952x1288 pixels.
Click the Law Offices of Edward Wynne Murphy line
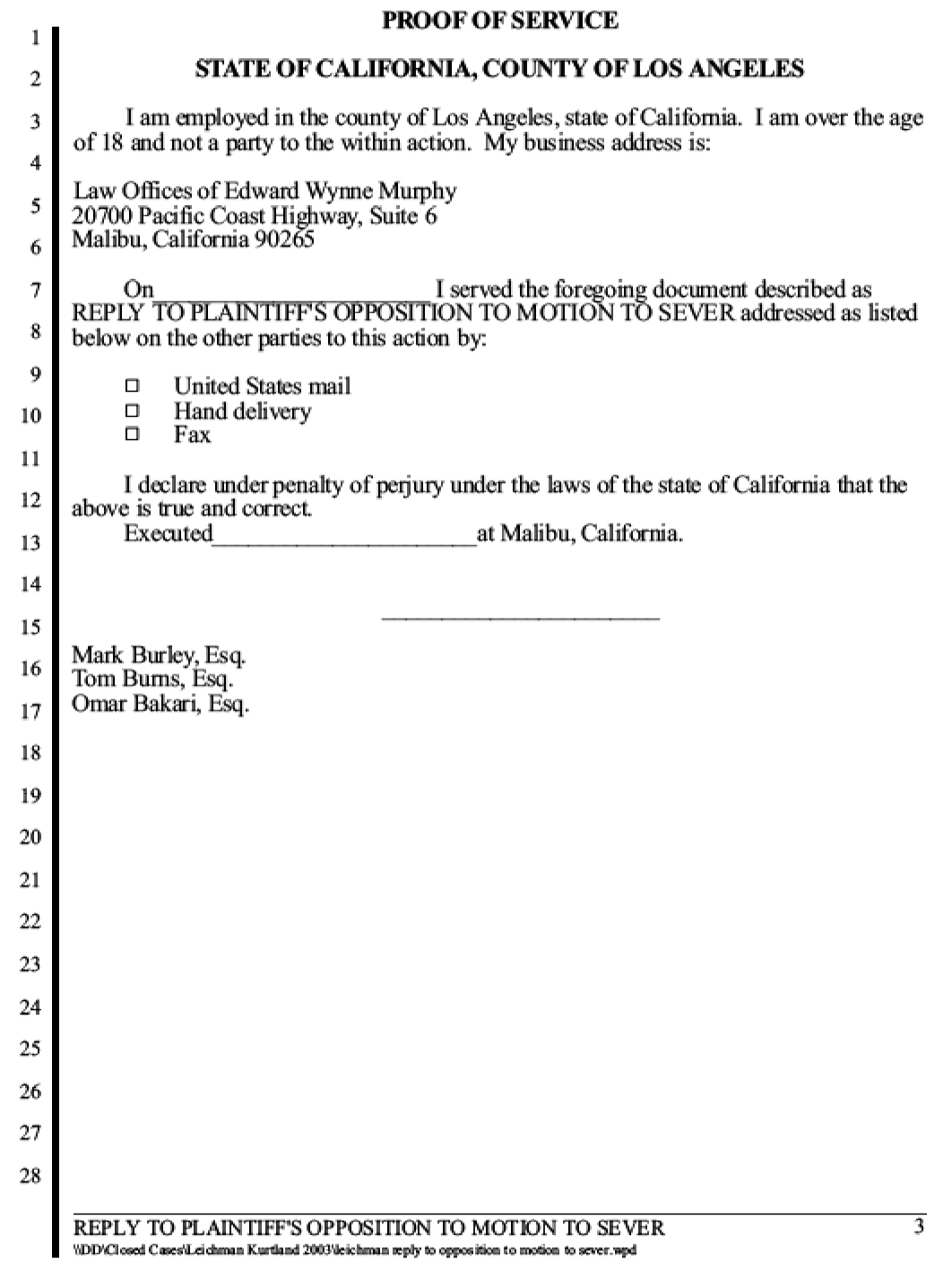point(264,191)
